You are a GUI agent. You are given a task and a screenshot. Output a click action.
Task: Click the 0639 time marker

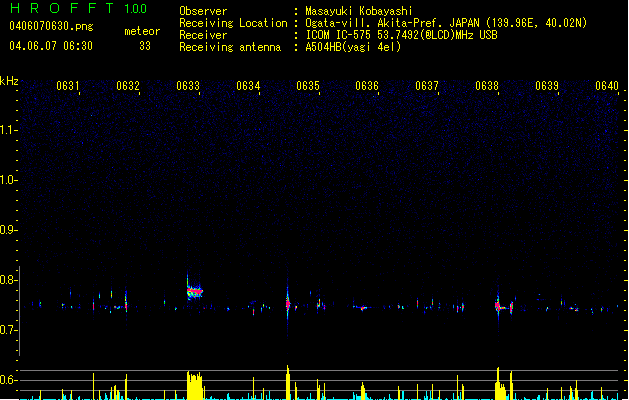tap(547, 86)
